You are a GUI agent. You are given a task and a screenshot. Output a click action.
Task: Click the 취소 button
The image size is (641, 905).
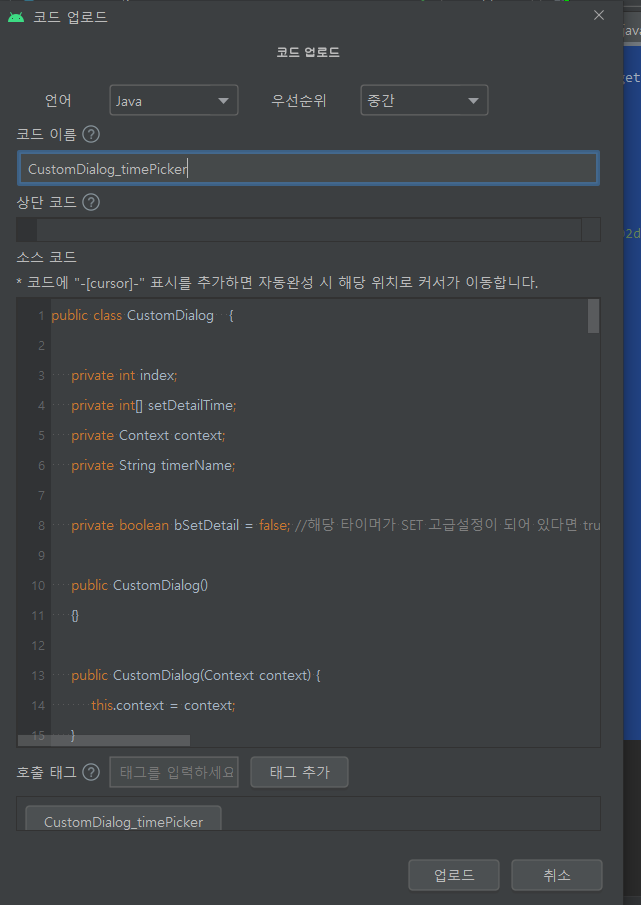point(557,875)
